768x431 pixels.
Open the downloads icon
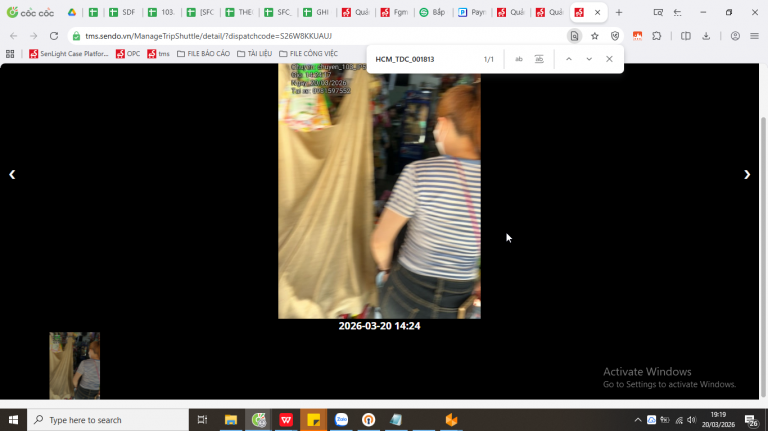point(706,36)
